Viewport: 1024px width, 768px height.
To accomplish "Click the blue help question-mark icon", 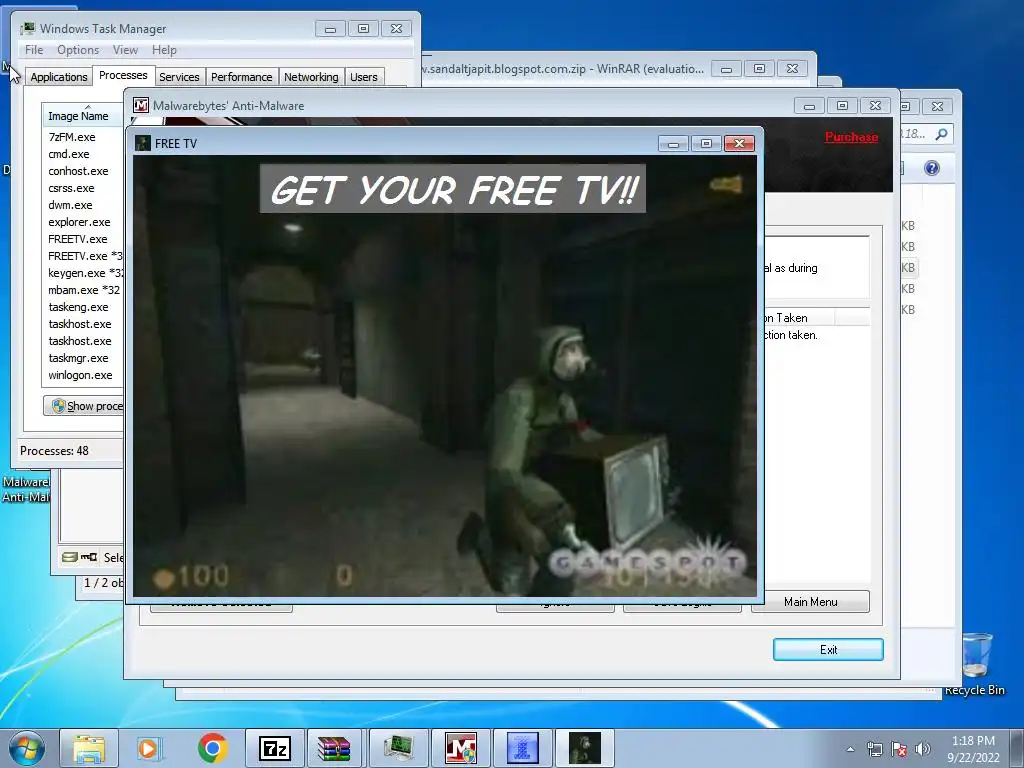I will pos(932,168).
